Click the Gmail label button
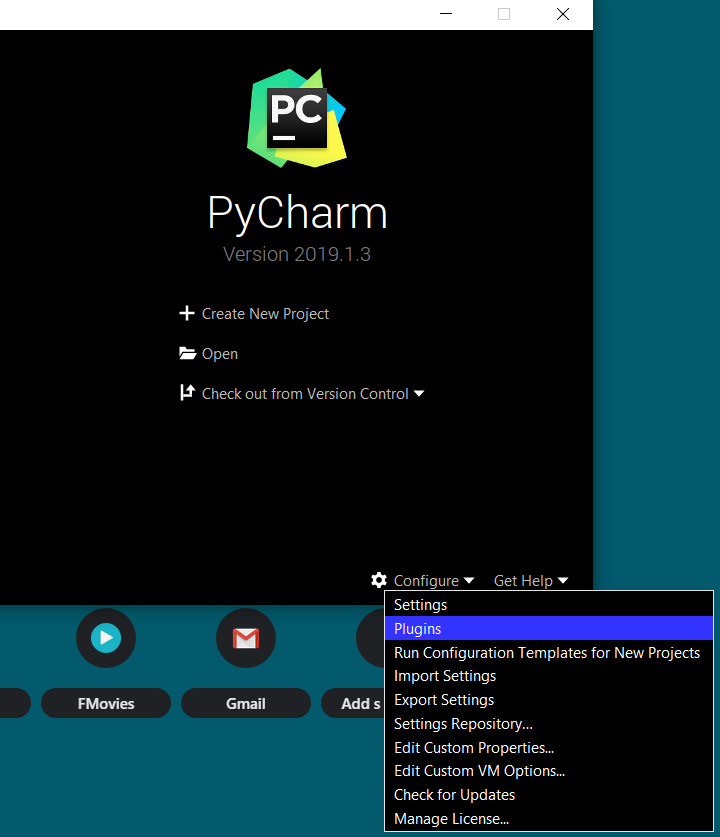This screenshot has height=837, width=720. (x=246, y=703)
